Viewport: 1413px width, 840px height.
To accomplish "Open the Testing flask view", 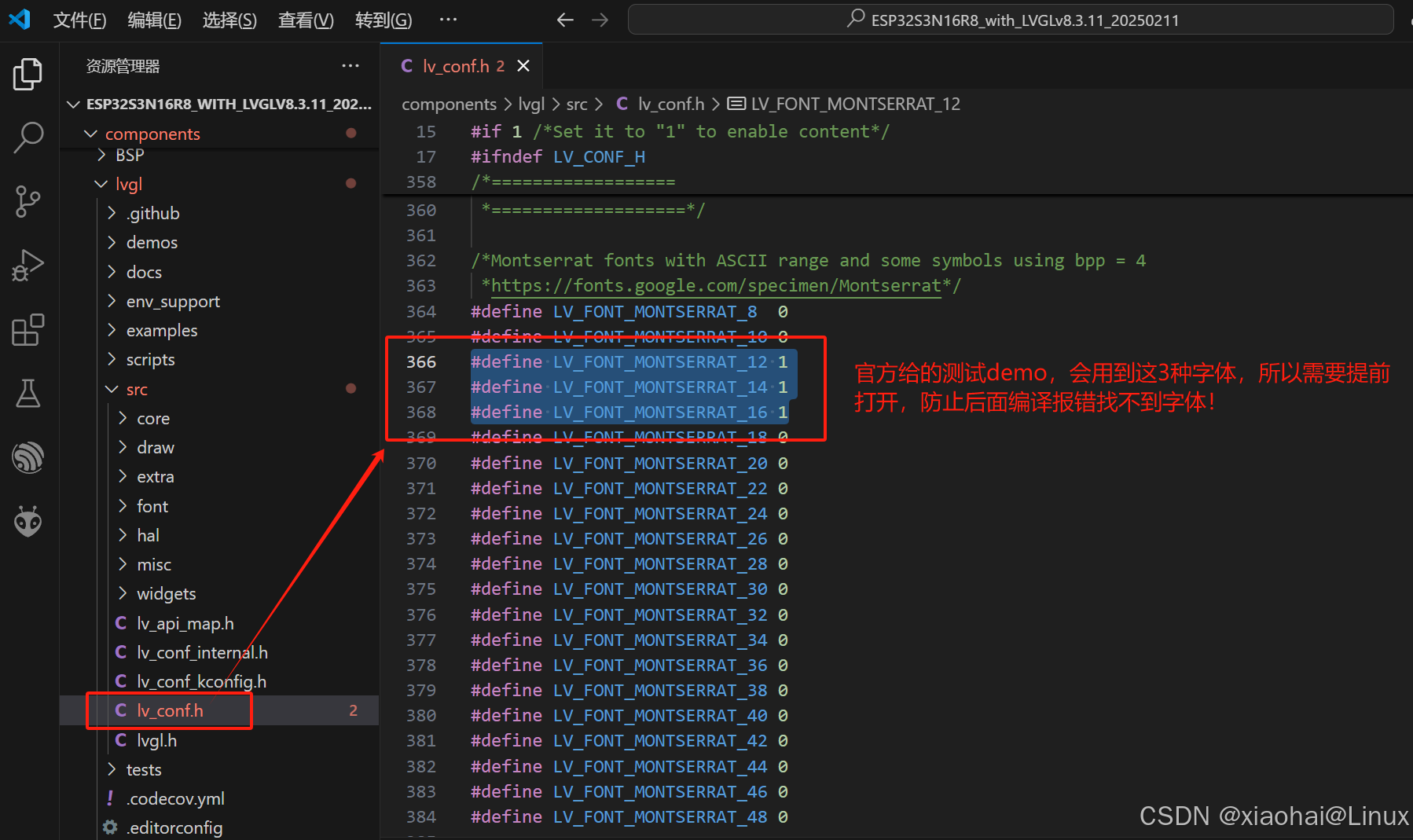I will (x=28, y=393).
